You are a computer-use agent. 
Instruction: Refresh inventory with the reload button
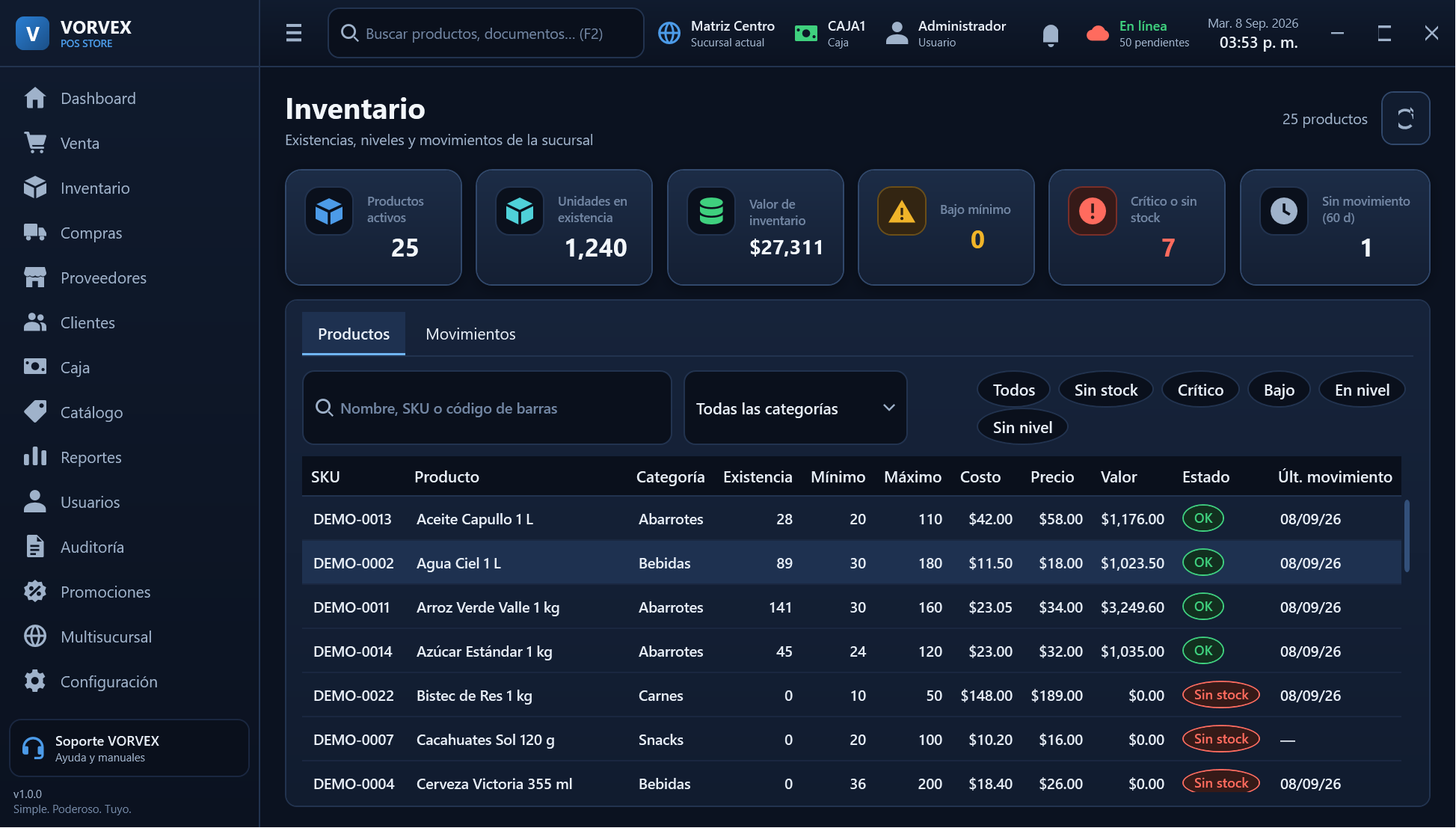click(x=1406, y=118)
